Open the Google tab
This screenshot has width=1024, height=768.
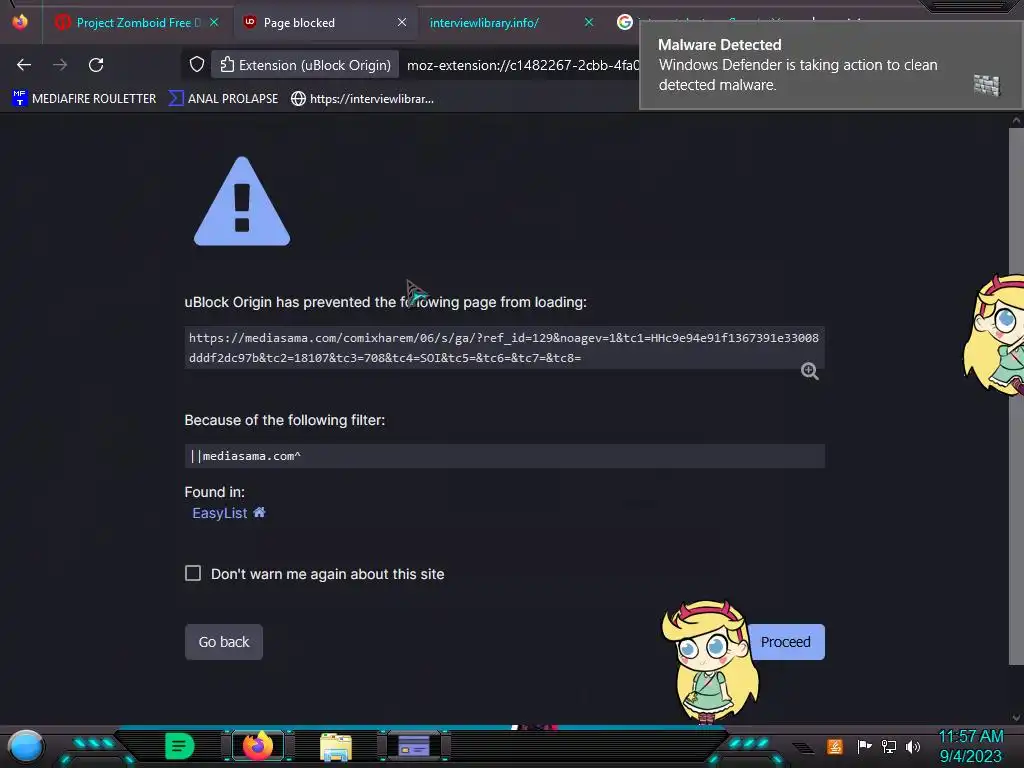pos(625,22)
